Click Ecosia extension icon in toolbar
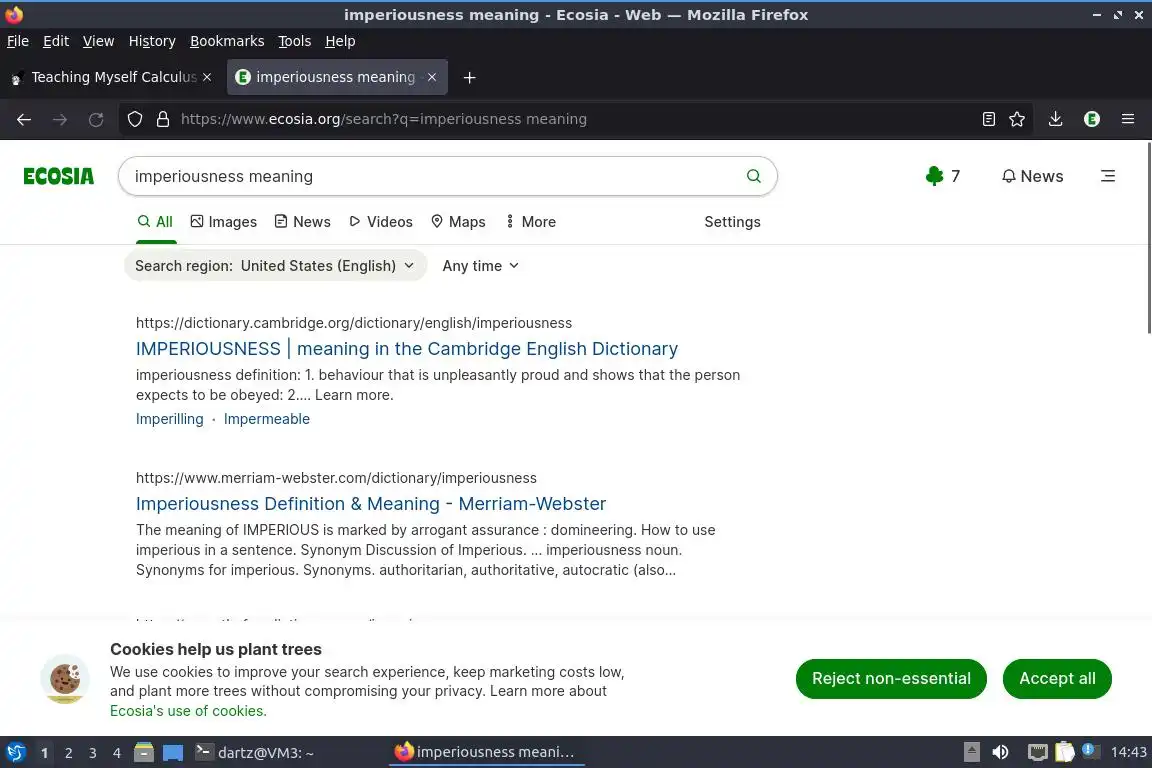This screenshot has height=768, width=1152. click(1092, 119)
